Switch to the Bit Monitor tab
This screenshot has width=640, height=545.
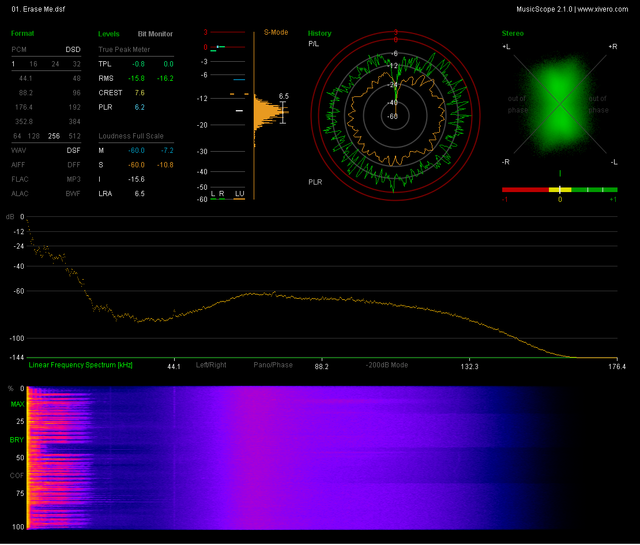click(155, 34)
